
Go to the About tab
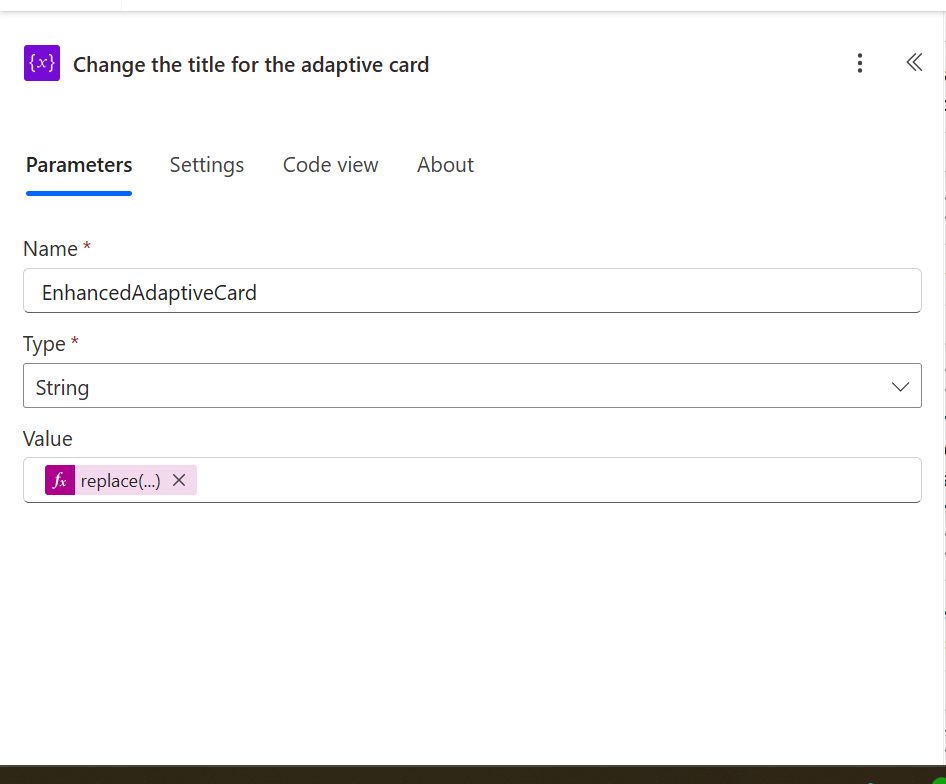click(445, 165)
